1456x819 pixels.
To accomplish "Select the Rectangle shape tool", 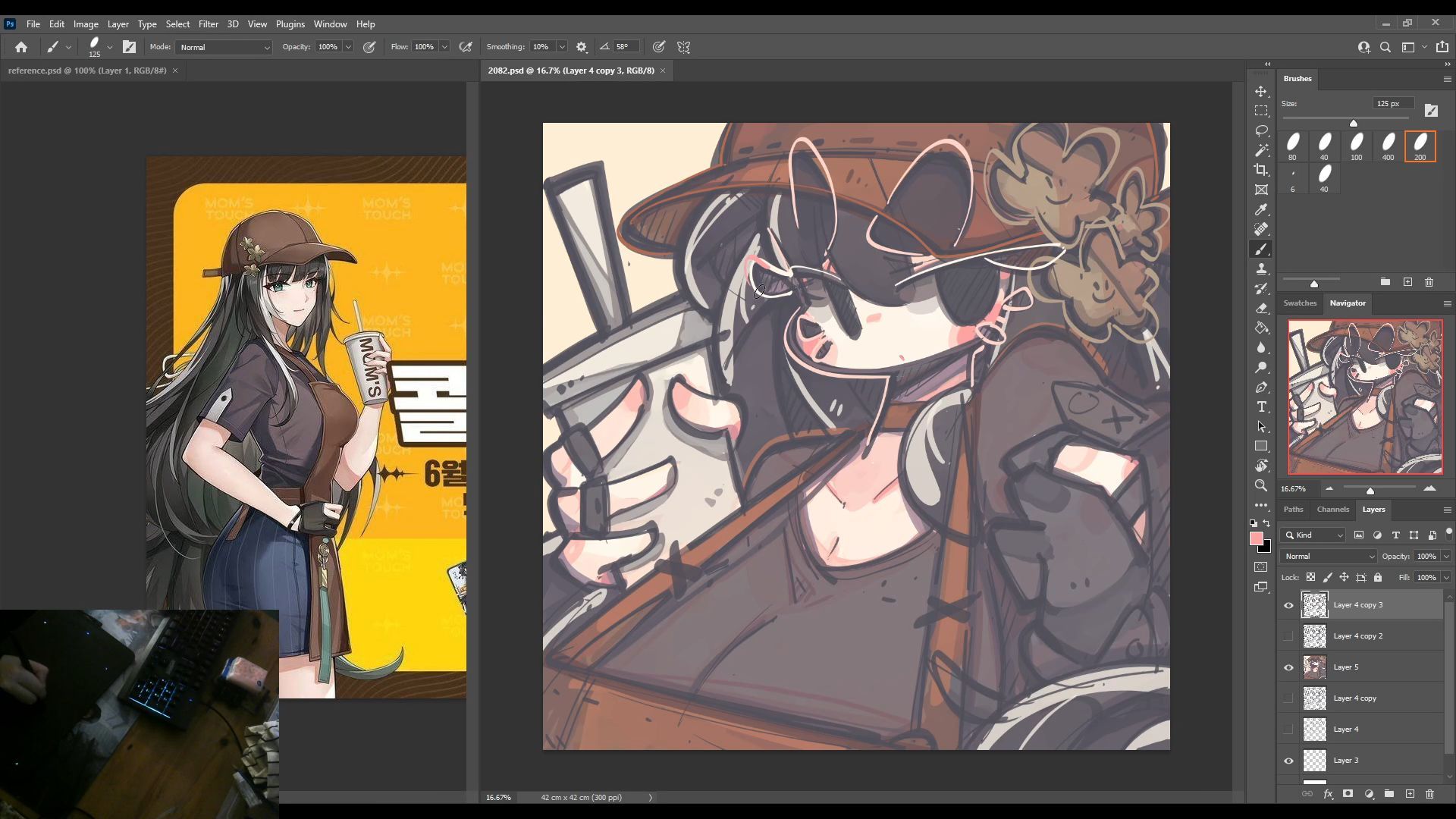I will (x=1261, y=446).
